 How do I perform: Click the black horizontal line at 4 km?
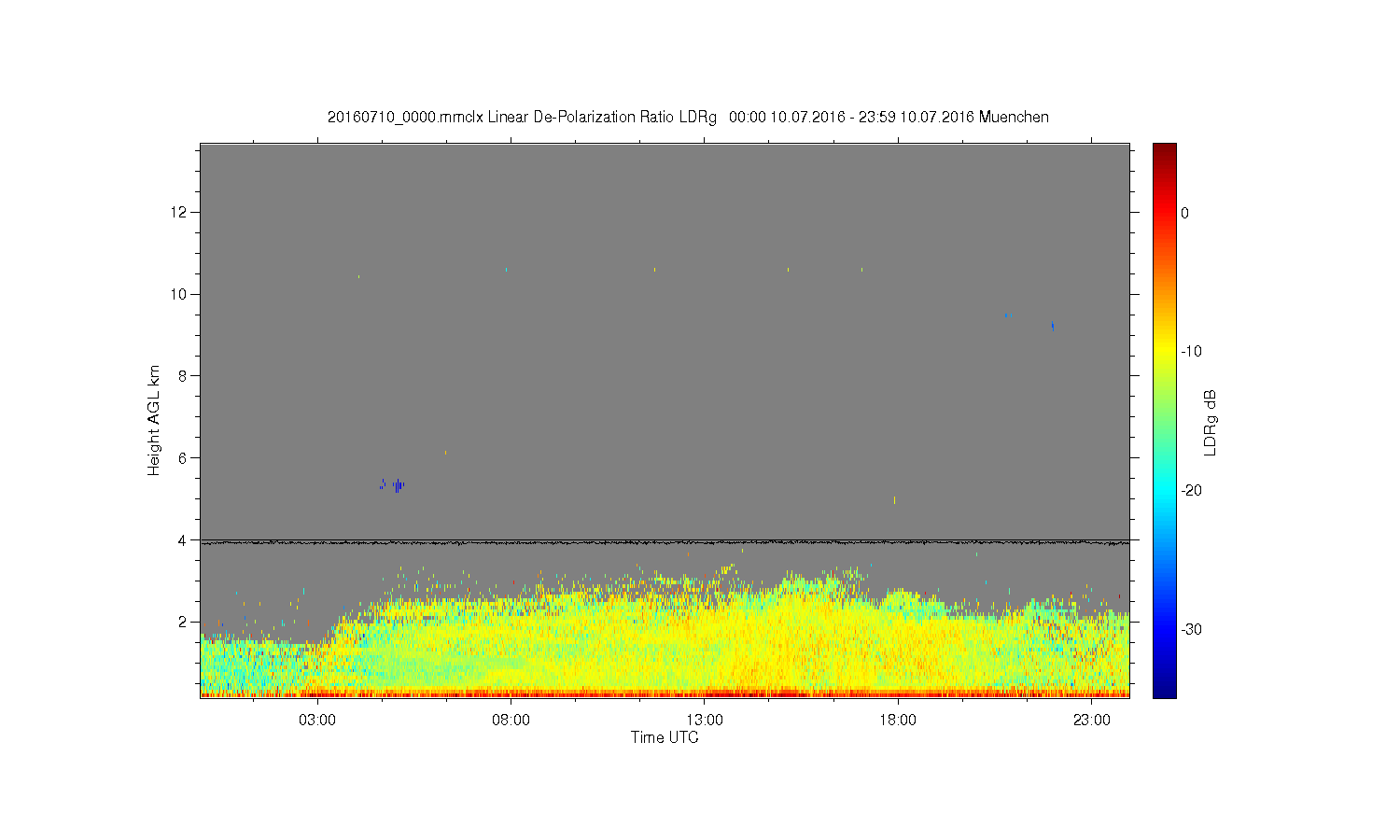[x=665, y=541]
